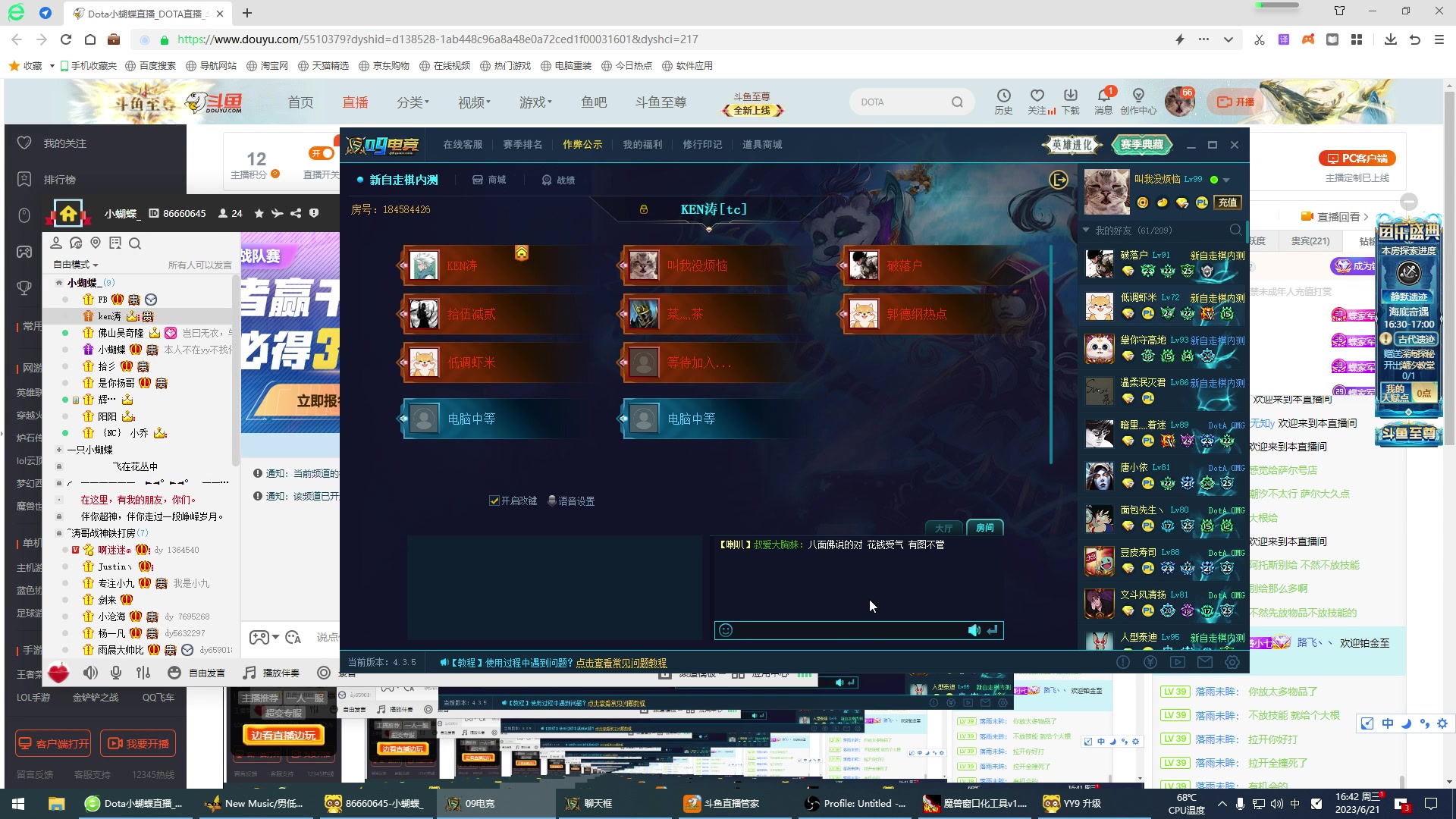Open the 战绩 tab in 09电竞
Viewport: 1456px width, 819px height.
[558, 180]
